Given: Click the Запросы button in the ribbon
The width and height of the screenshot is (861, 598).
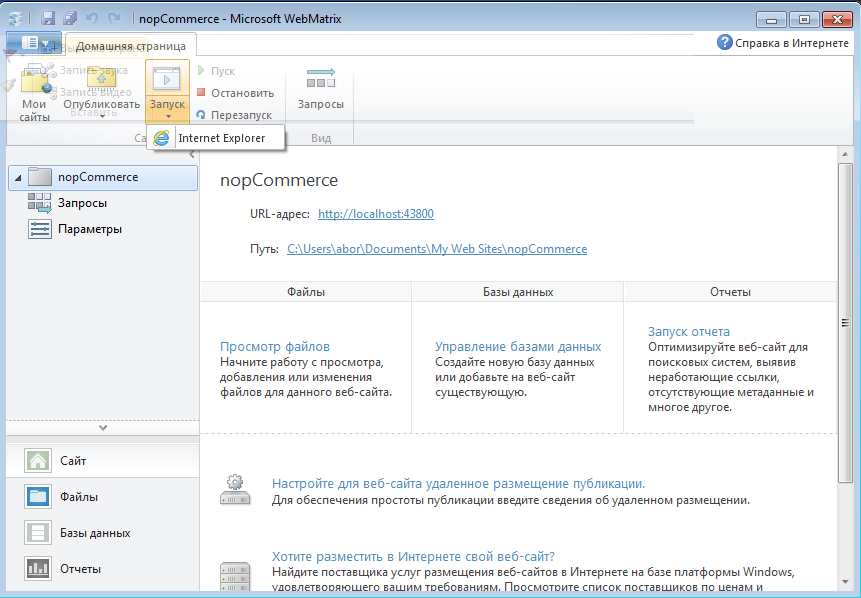Looking at the screenshot, I should [321, 89].
